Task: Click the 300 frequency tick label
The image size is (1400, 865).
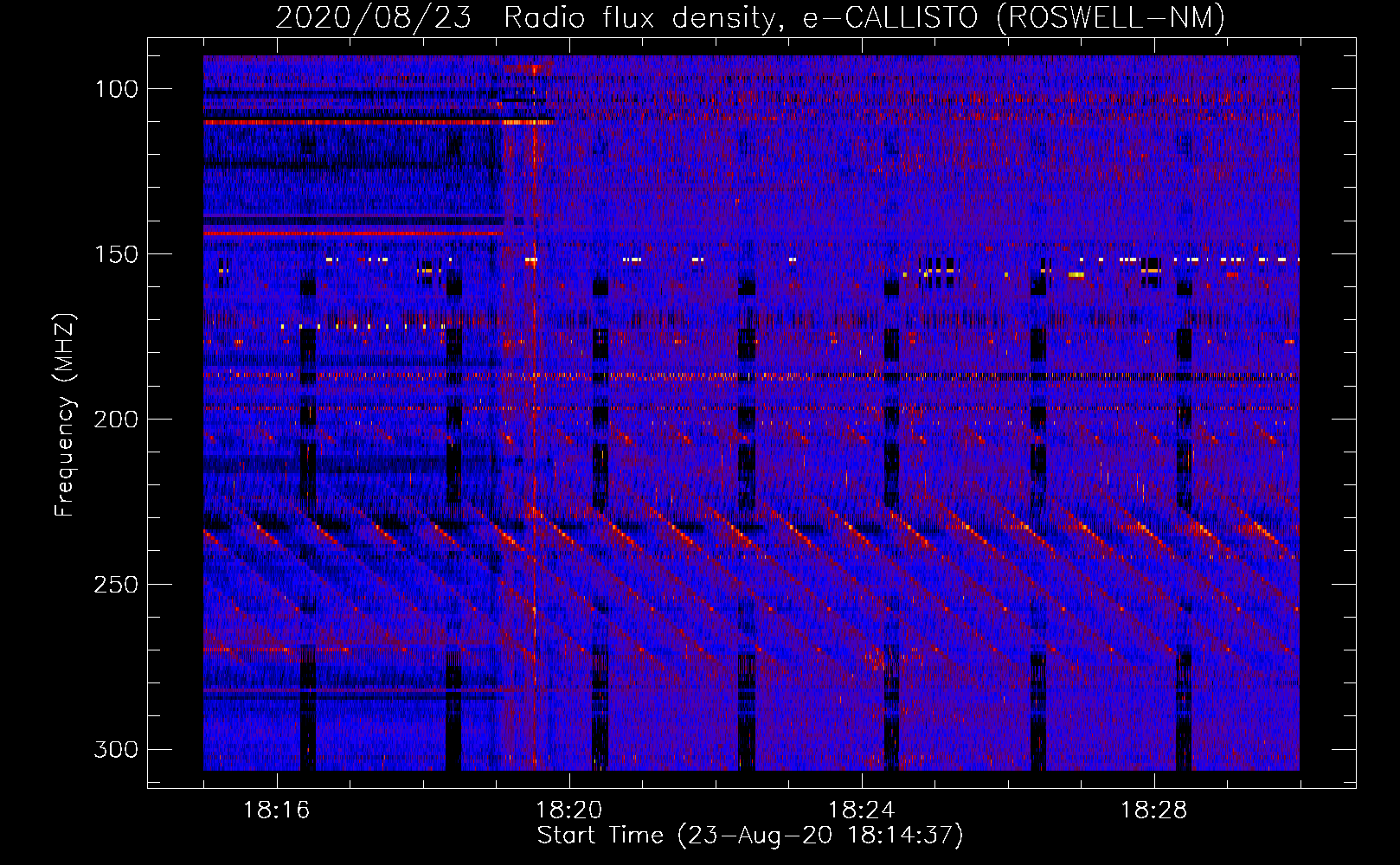Action: 116,749
